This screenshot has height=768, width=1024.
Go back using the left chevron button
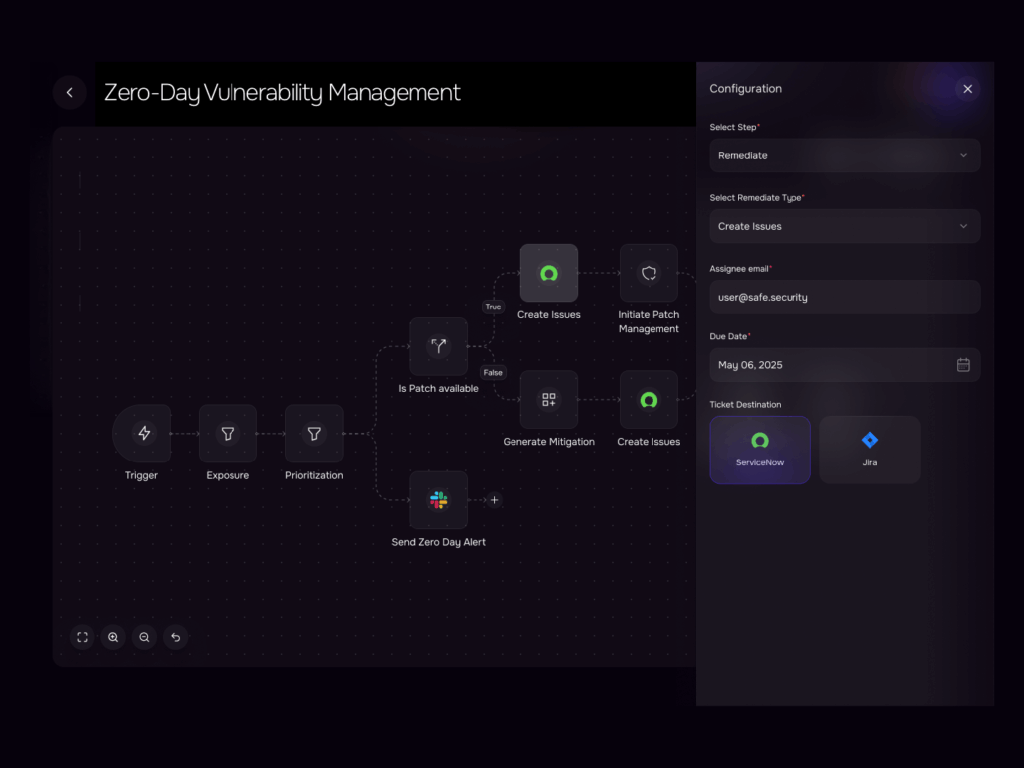70,92
